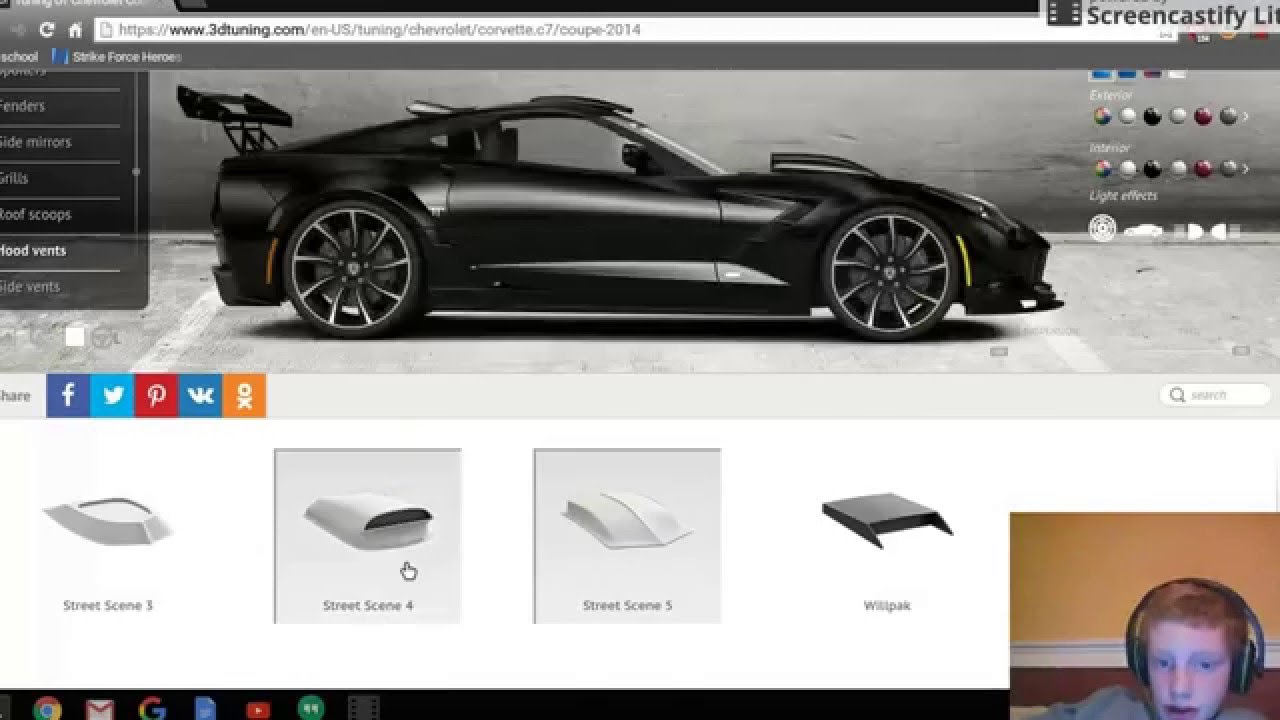Screen dimensions: 1280x720
Task: Open Google Search shelf icon
Action: pyautogui.click(x=152, y=709)
